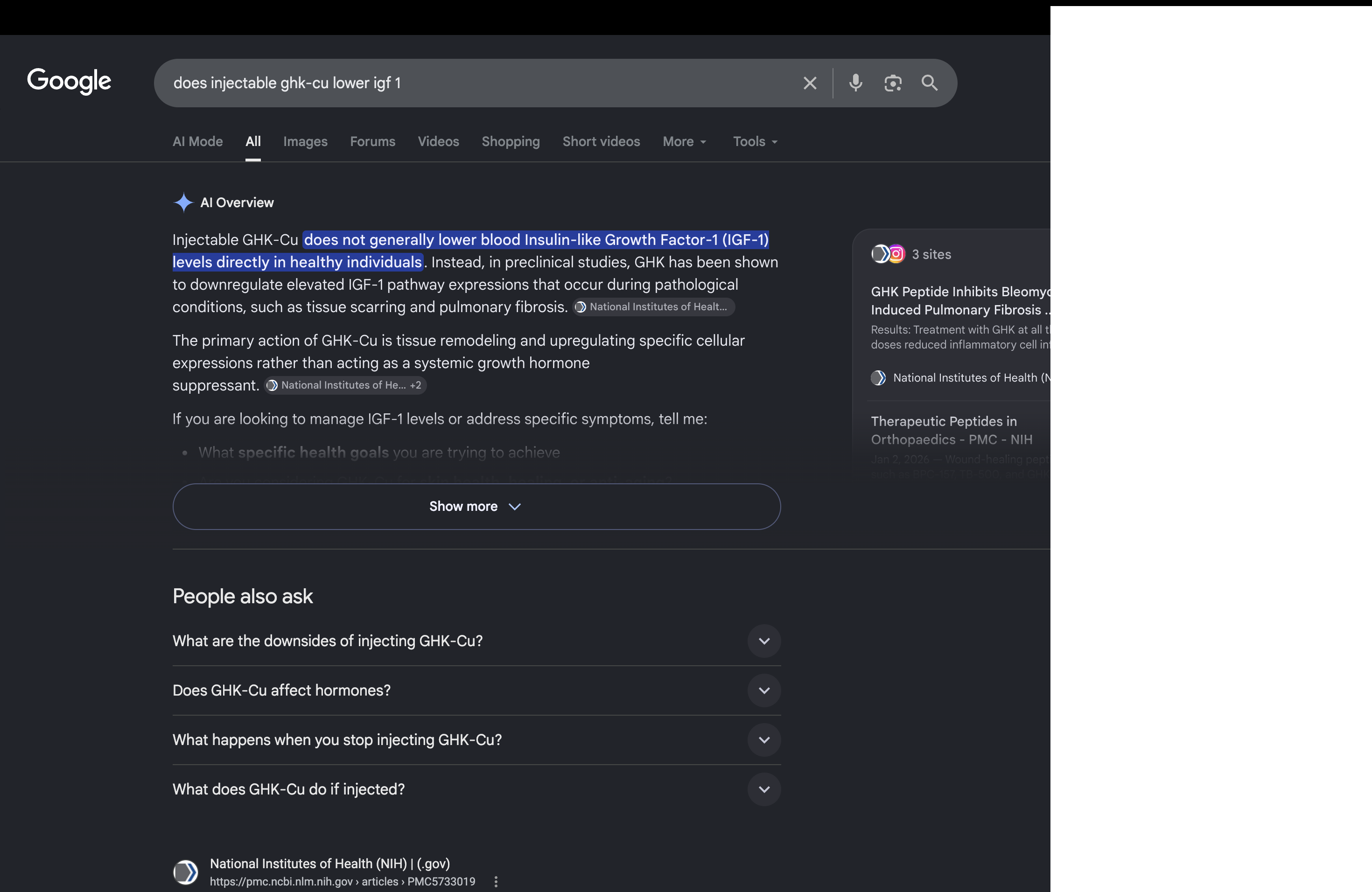
Task: Open 'GHK Peptide Inhibits Bleomycin' source link
Action: pos(960,301)
